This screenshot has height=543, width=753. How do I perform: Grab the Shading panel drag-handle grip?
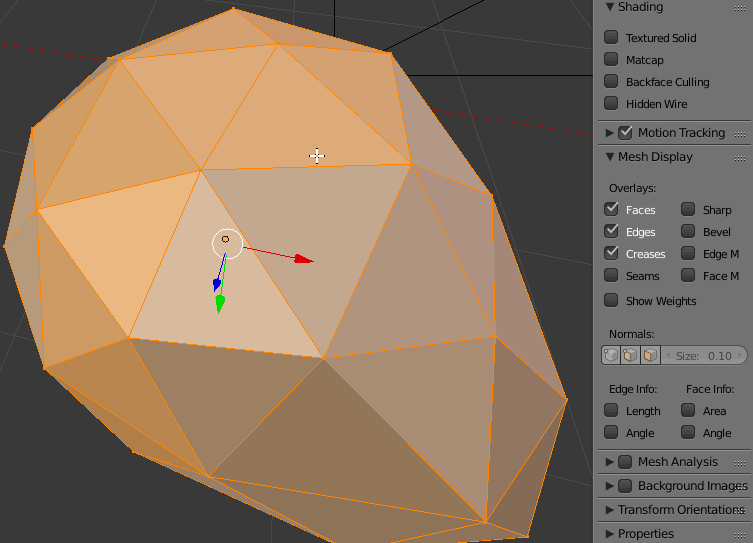740,8
